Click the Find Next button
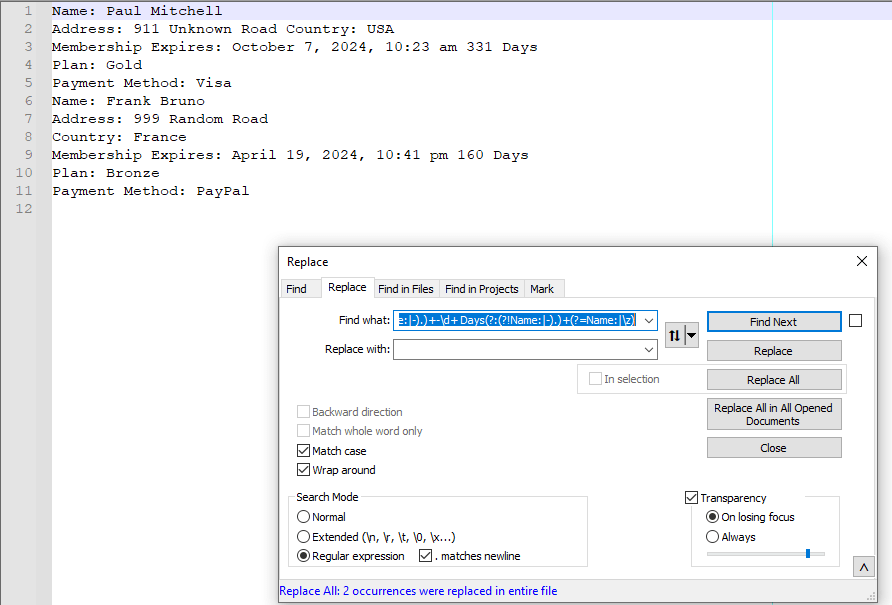 pyautogui.click(x=773, y=321)
